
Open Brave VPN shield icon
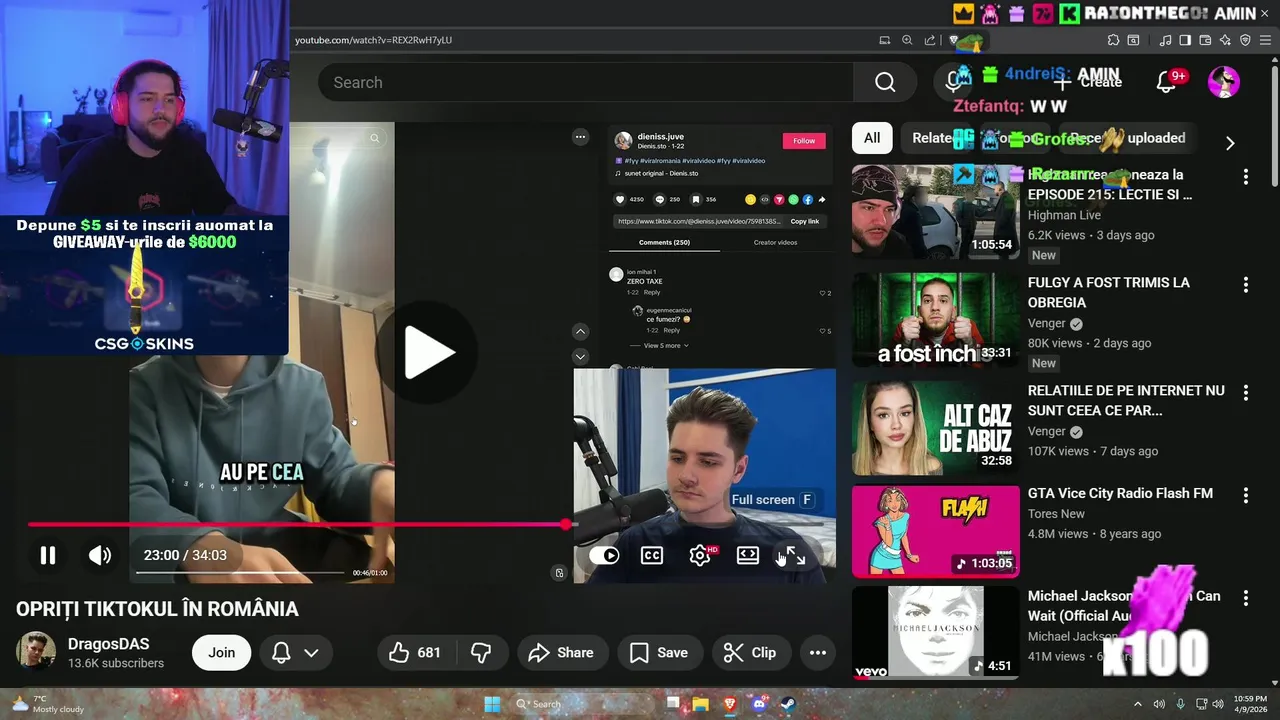(x=1245, y=40)
